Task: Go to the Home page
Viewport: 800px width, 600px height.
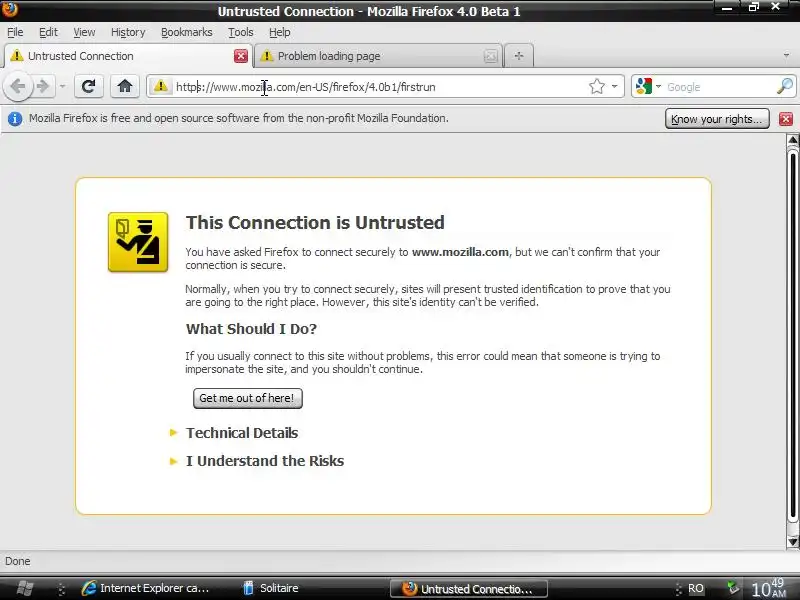Action: 124,86
